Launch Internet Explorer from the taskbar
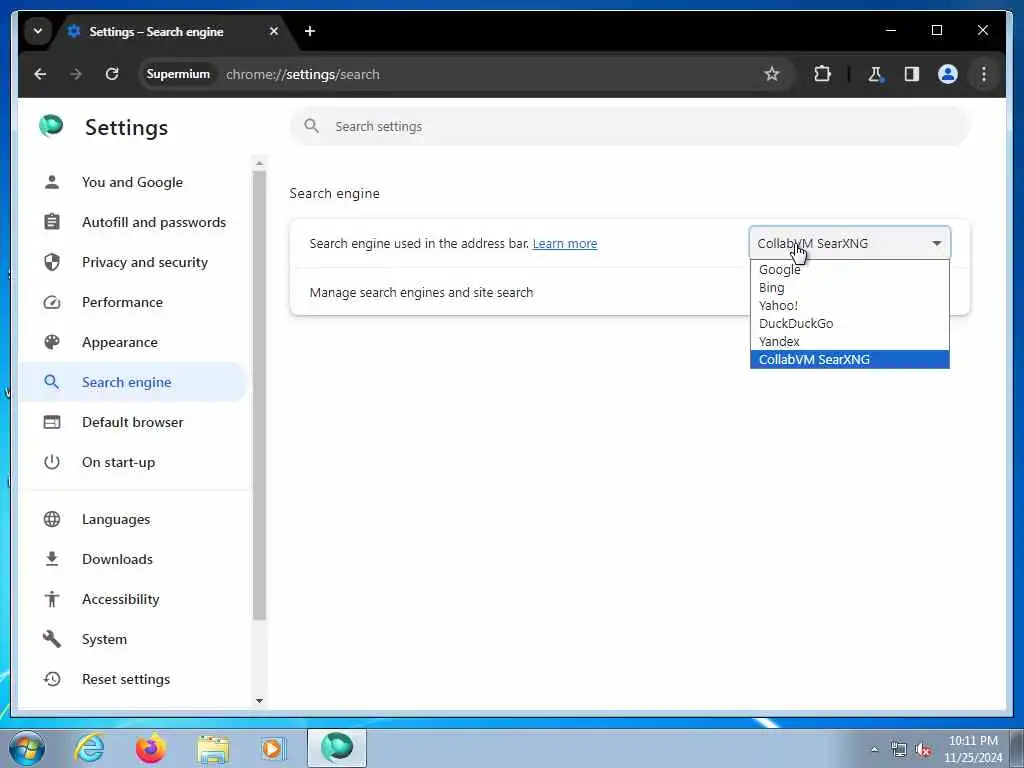This screenshot has height=768, width=1024. (89, 748)
